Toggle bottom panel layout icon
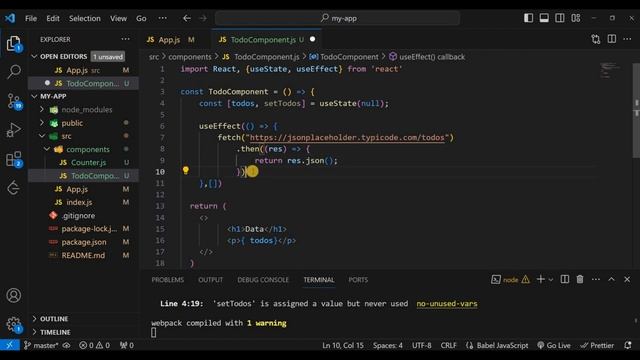 (x=544, y=18)
